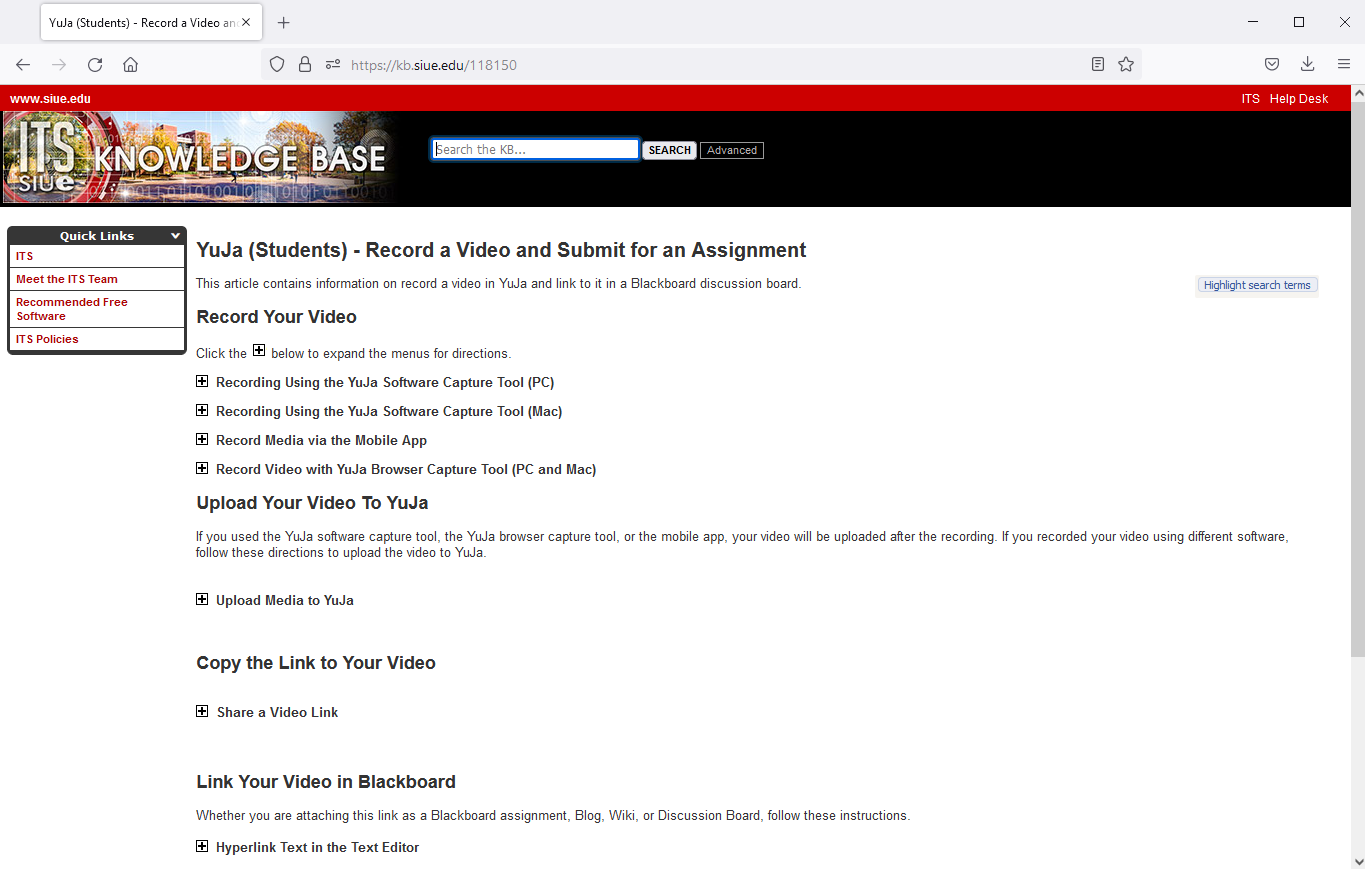Open the browser hamburger application menu
This screenshot has width=1365, height=869.
1344,65
